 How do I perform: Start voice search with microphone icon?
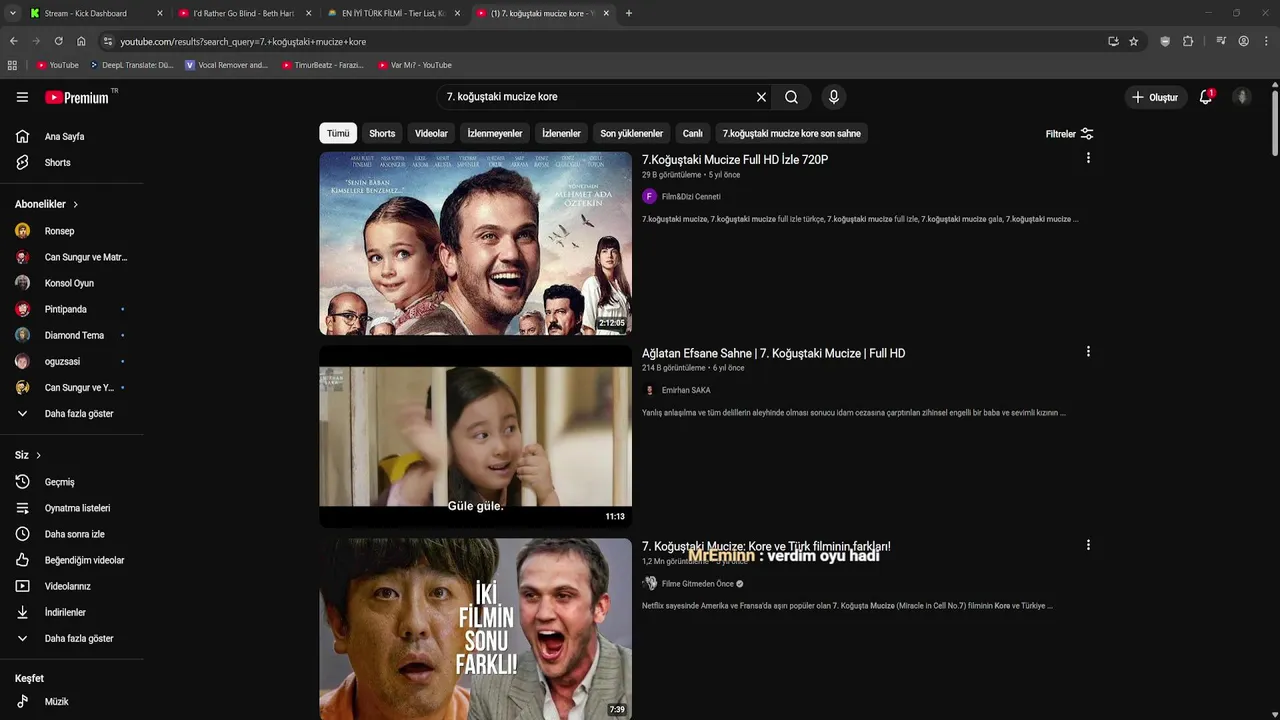(x=834, y=97)
